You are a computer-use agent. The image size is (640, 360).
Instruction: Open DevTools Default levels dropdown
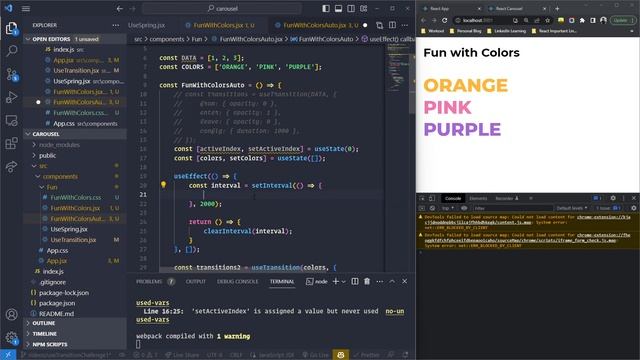[572, 208]
